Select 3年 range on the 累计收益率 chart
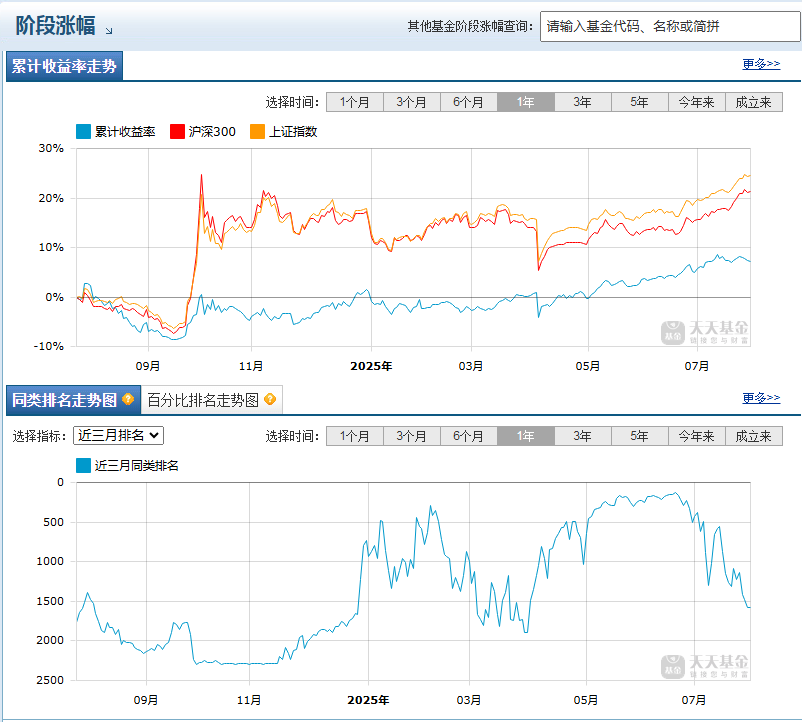Image resolution: width=802 pixels, height=722 pixels. tap(583, 102)
